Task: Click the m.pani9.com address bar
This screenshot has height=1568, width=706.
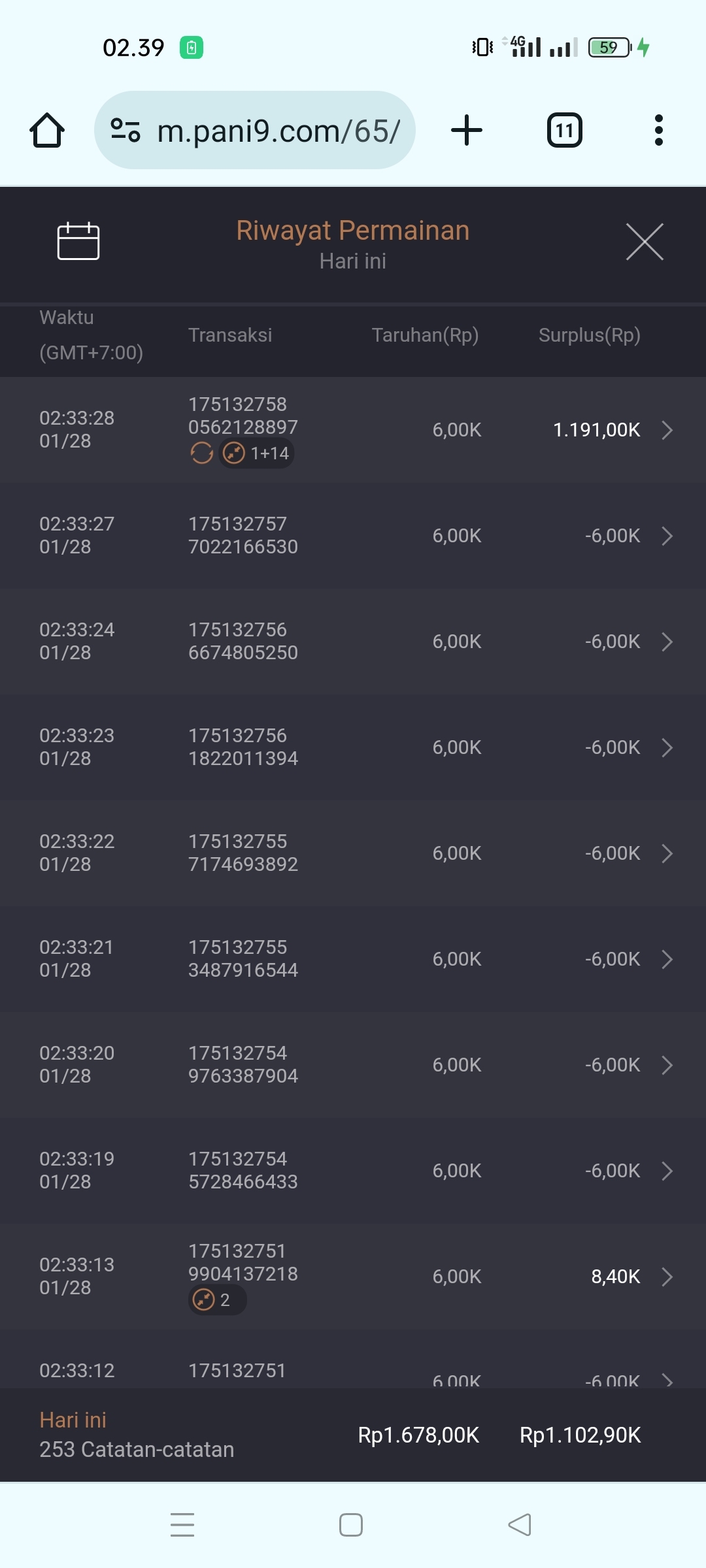Action: (x=278, y=131)
